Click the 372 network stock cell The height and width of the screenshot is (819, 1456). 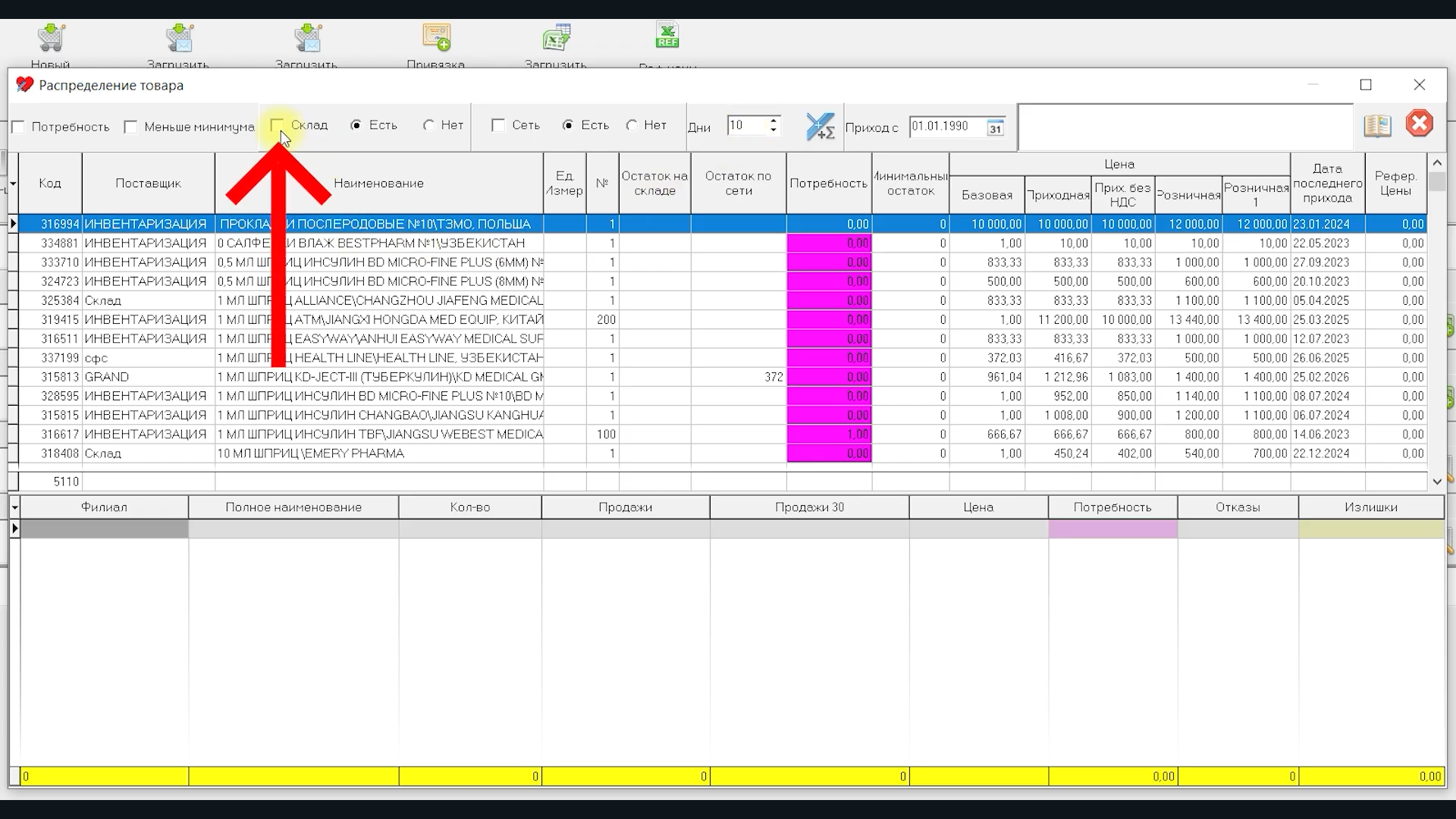739,377
